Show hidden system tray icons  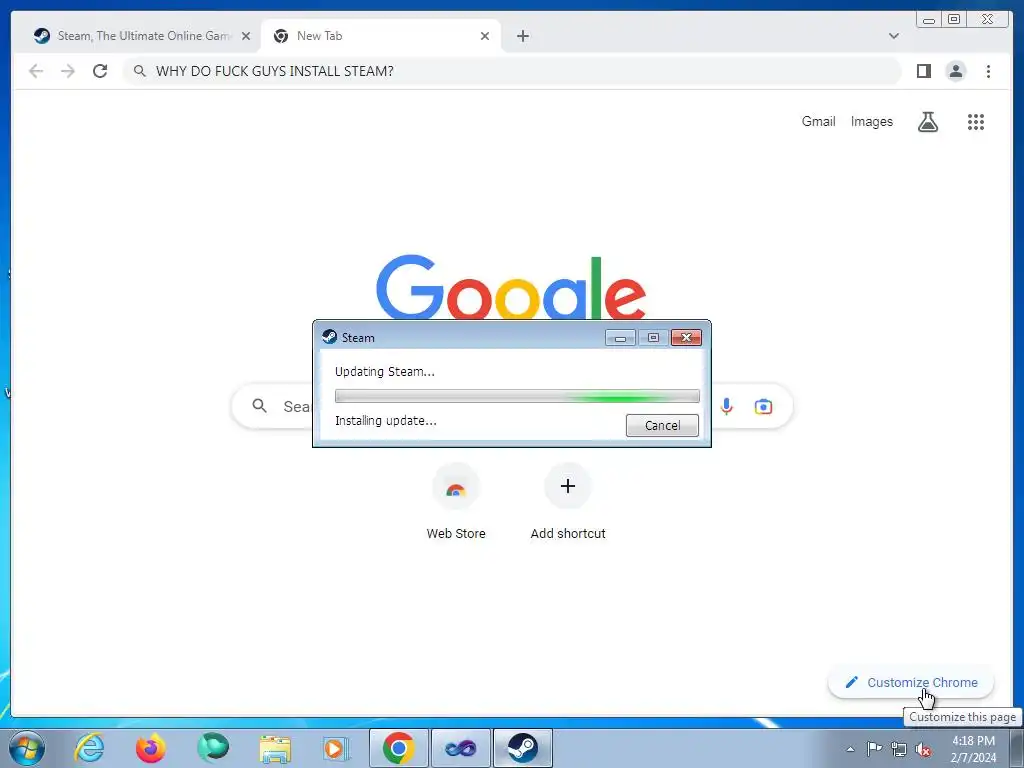pyautogui.click(x=850, y=749)
